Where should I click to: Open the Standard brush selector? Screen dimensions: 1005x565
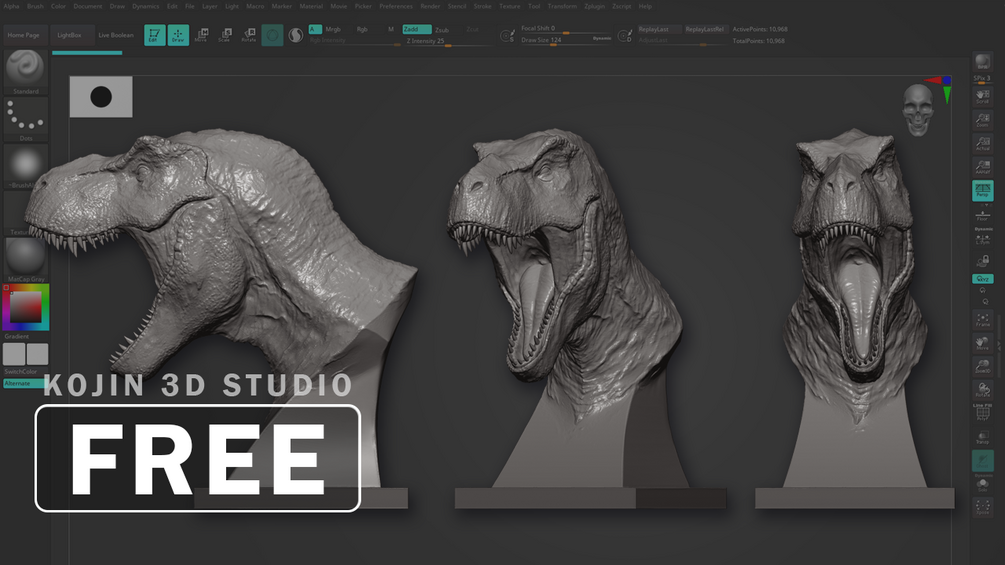click(x=26, y=72)
